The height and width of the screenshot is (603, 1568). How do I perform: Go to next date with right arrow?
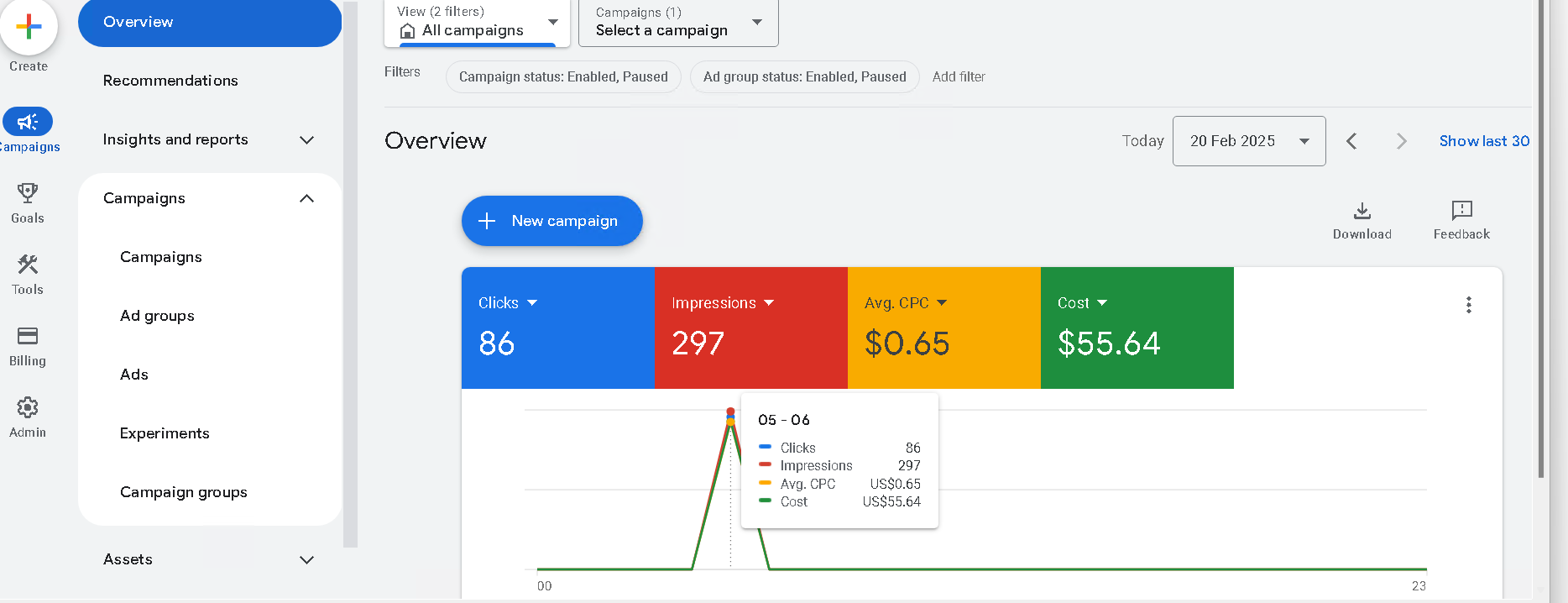click(x=1401, y=141)
